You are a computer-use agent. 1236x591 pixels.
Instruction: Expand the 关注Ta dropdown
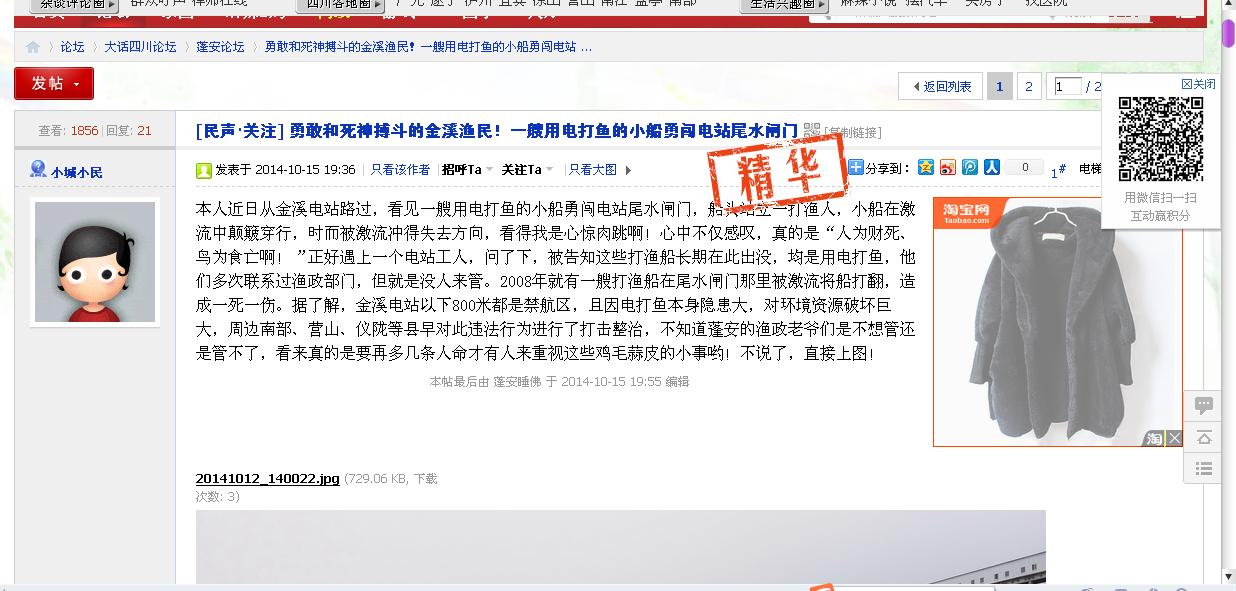click(550, 170)
